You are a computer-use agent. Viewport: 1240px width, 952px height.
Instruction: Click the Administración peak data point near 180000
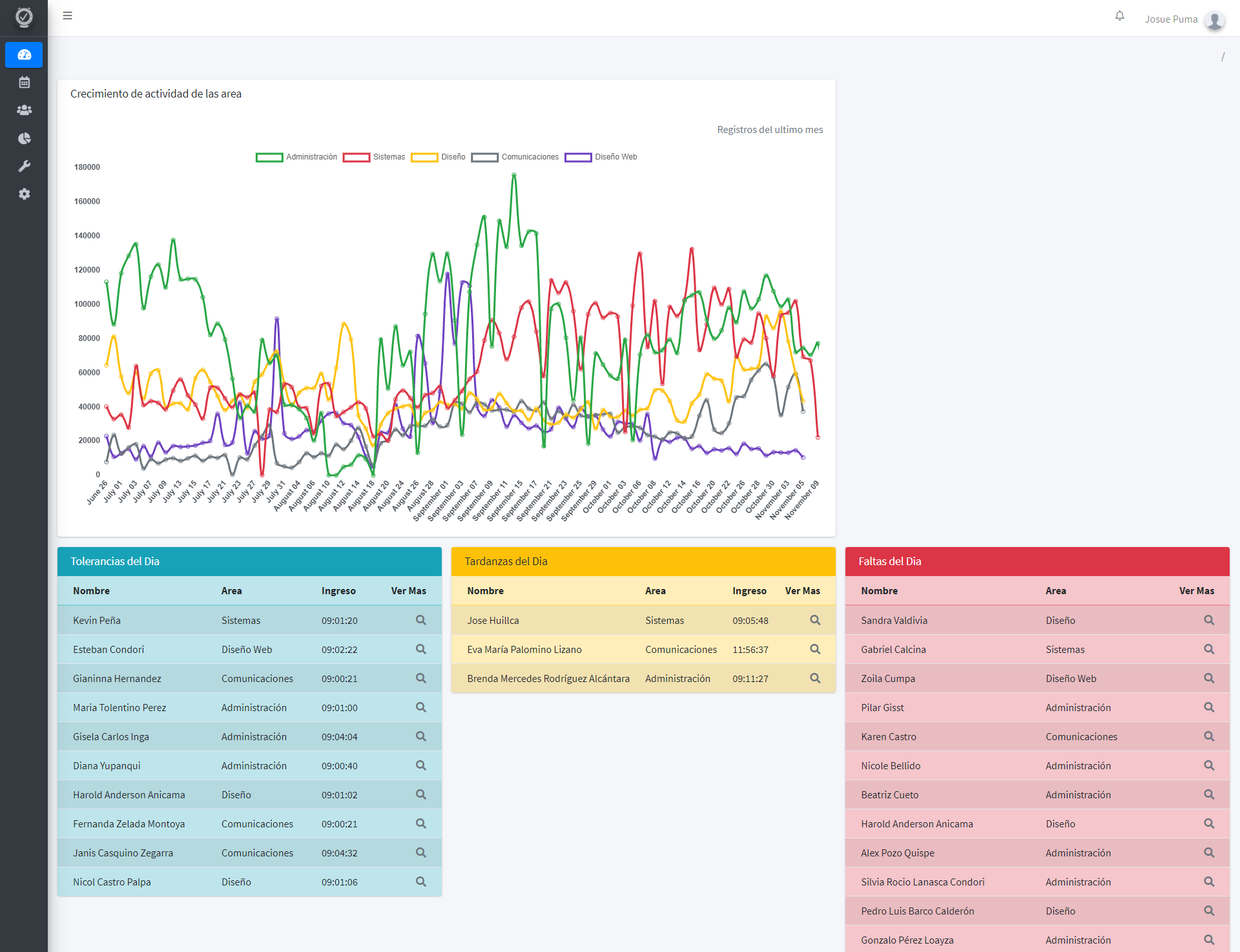point(514,174)
